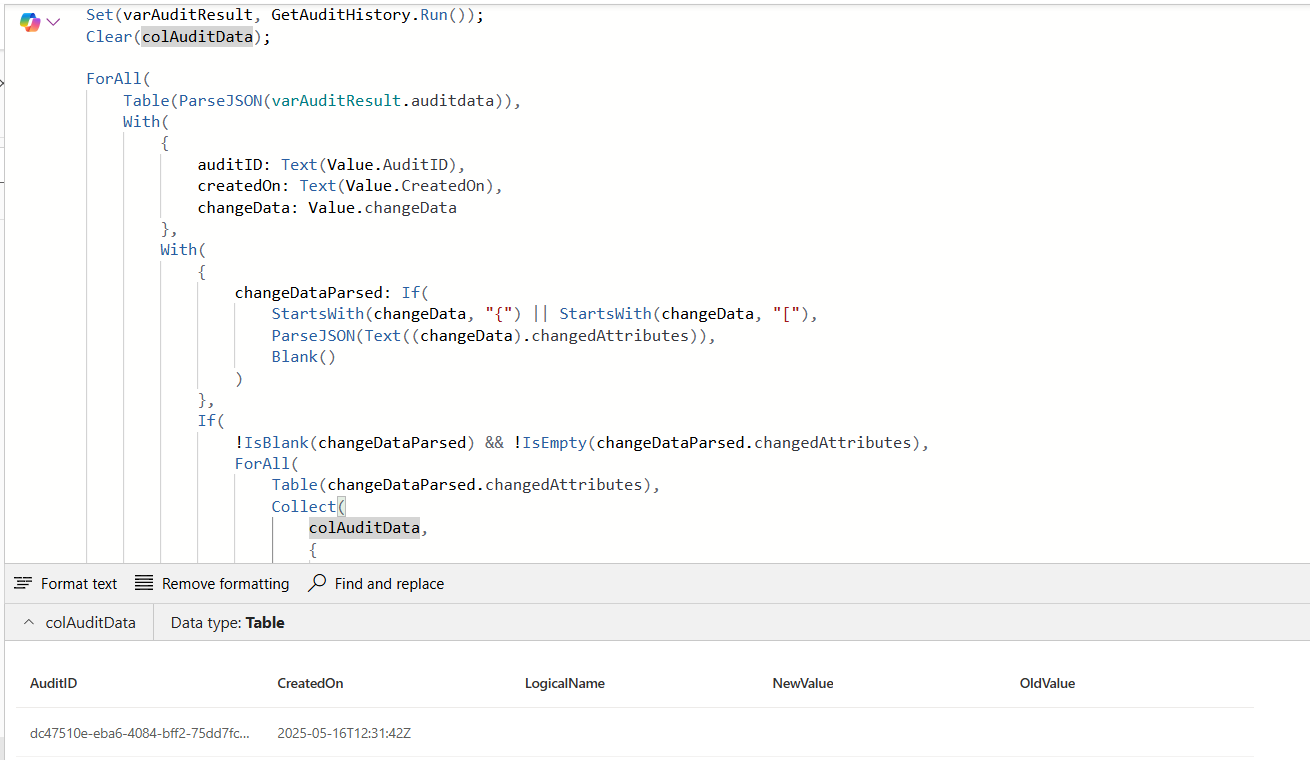Click Table(ParseJSON(varAuditResult.auditdata)) line
The image size is (1310, 760).
tap(323, 101)
